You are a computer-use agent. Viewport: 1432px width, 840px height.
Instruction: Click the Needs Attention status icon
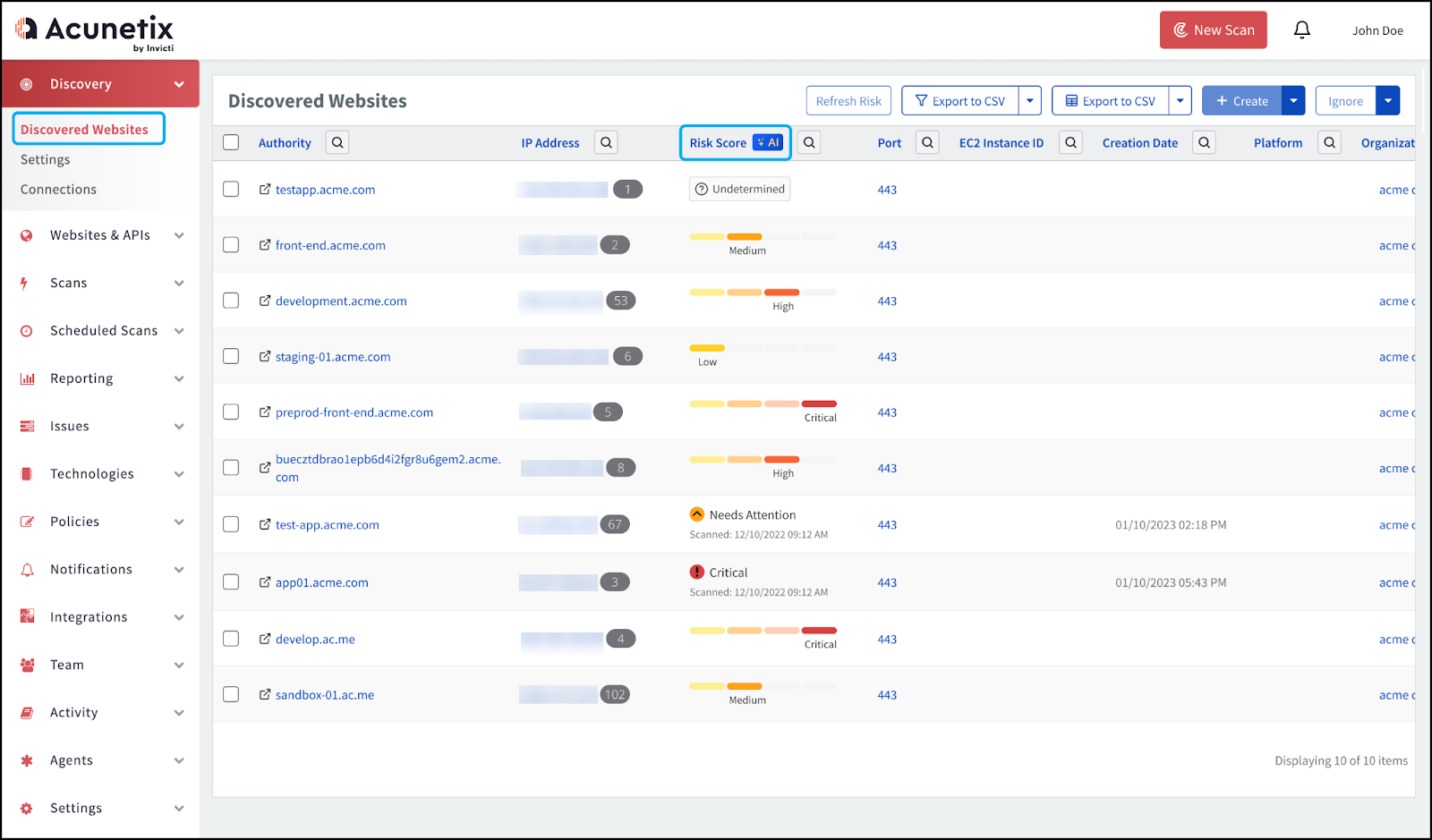[x=697, y=514]
